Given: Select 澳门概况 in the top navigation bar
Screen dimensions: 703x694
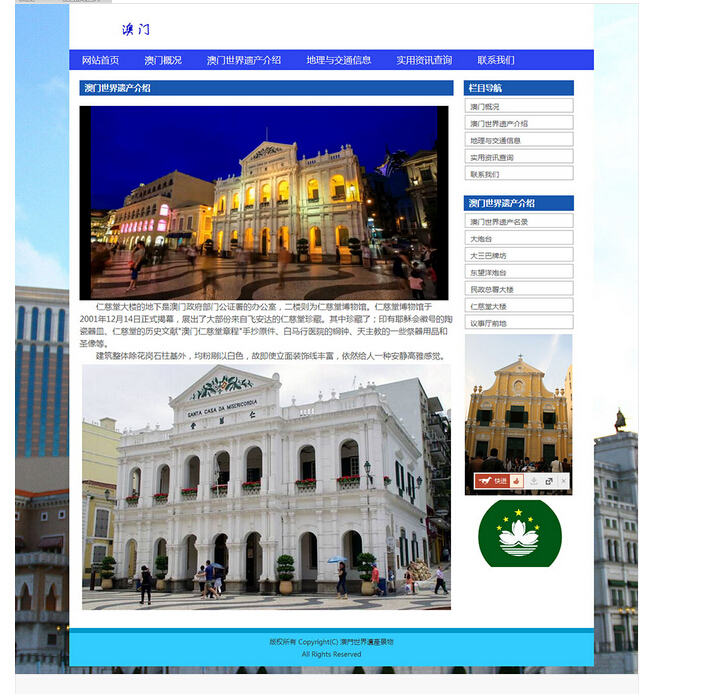Looking at the screenshot, I should 163,60.
